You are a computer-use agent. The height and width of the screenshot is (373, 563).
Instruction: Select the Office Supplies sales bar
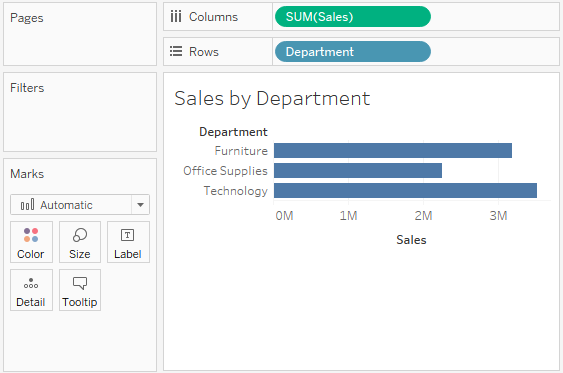click(x=358, y=171)
